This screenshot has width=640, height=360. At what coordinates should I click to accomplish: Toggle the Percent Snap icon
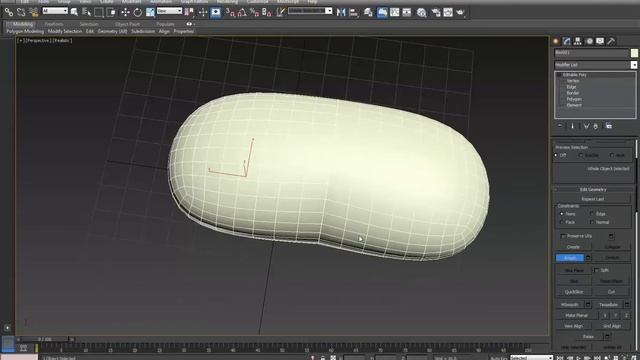[254, 13]
